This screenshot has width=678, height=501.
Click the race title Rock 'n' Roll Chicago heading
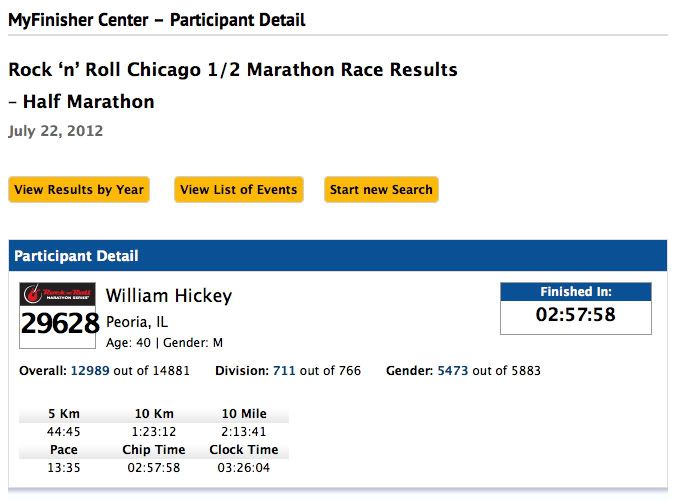233,70
